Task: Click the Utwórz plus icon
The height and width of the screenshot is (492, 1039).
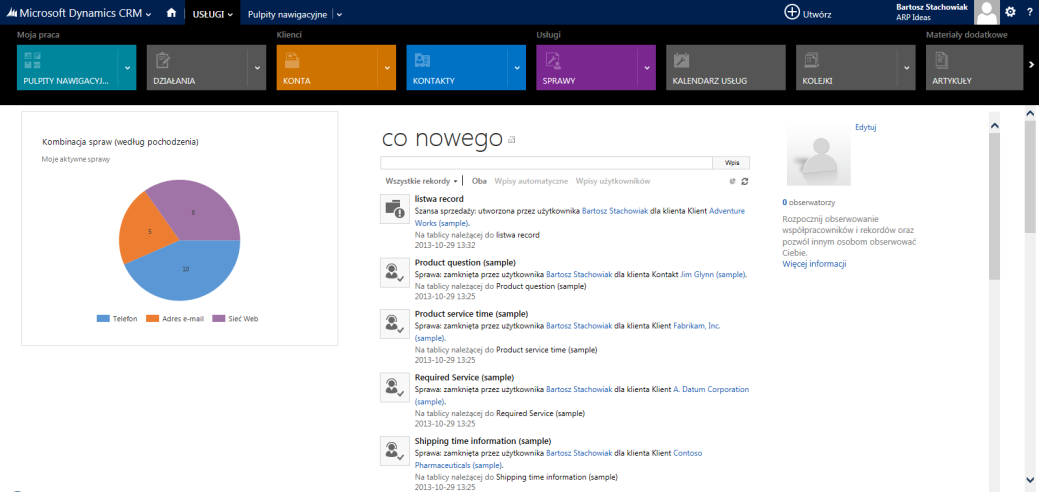Action: pyautogui.click(x=792, y=13)
